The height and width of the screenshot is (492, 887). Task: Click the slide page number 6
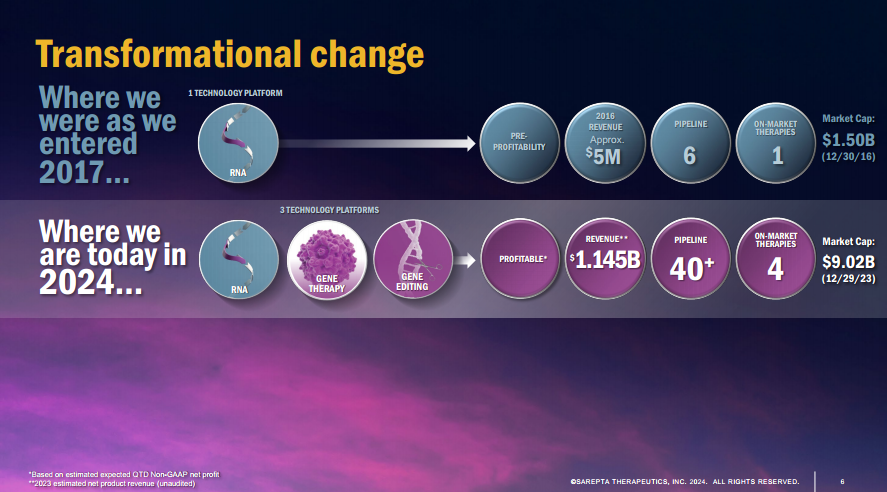842,482
